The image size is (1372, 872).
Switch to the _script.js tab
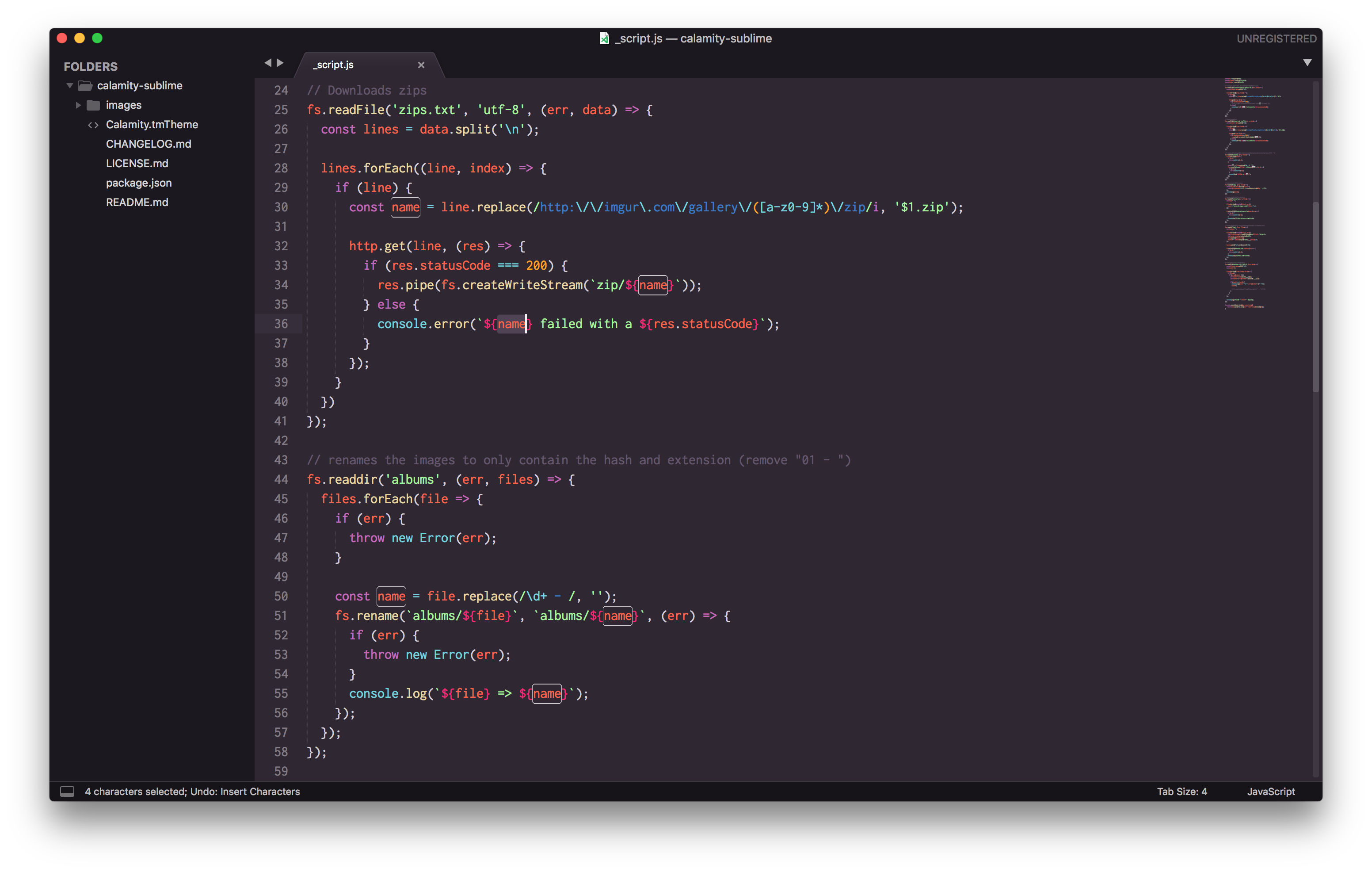pyautogui.click(x=333, y=65)
